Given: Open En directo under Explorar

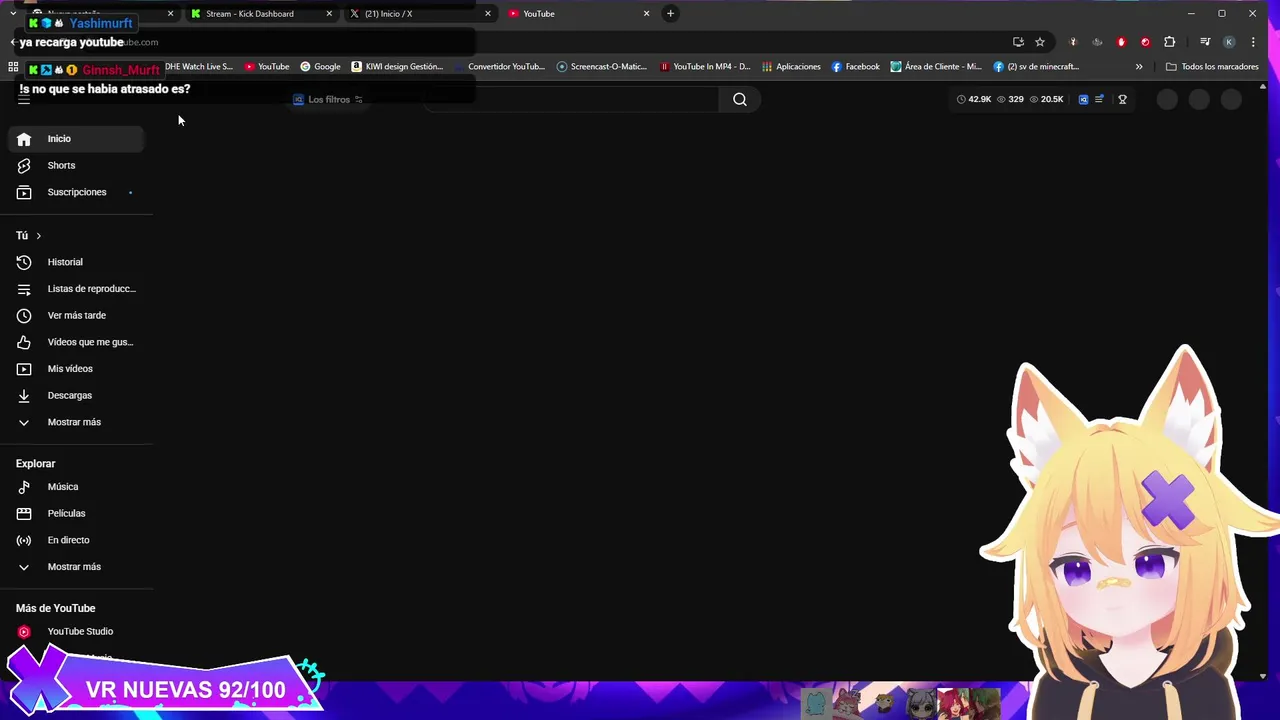Looking at the screenshot, I should click(x=76, y=540).
